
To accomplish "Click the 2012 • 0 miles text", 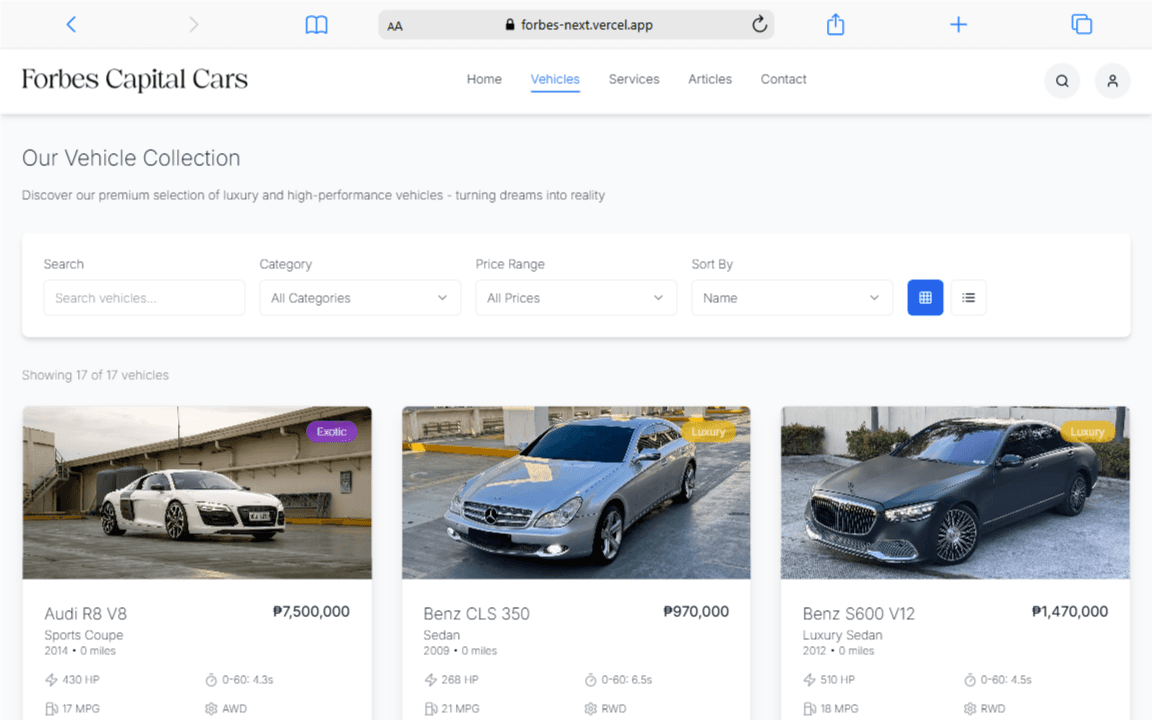I will click(838, 651).
